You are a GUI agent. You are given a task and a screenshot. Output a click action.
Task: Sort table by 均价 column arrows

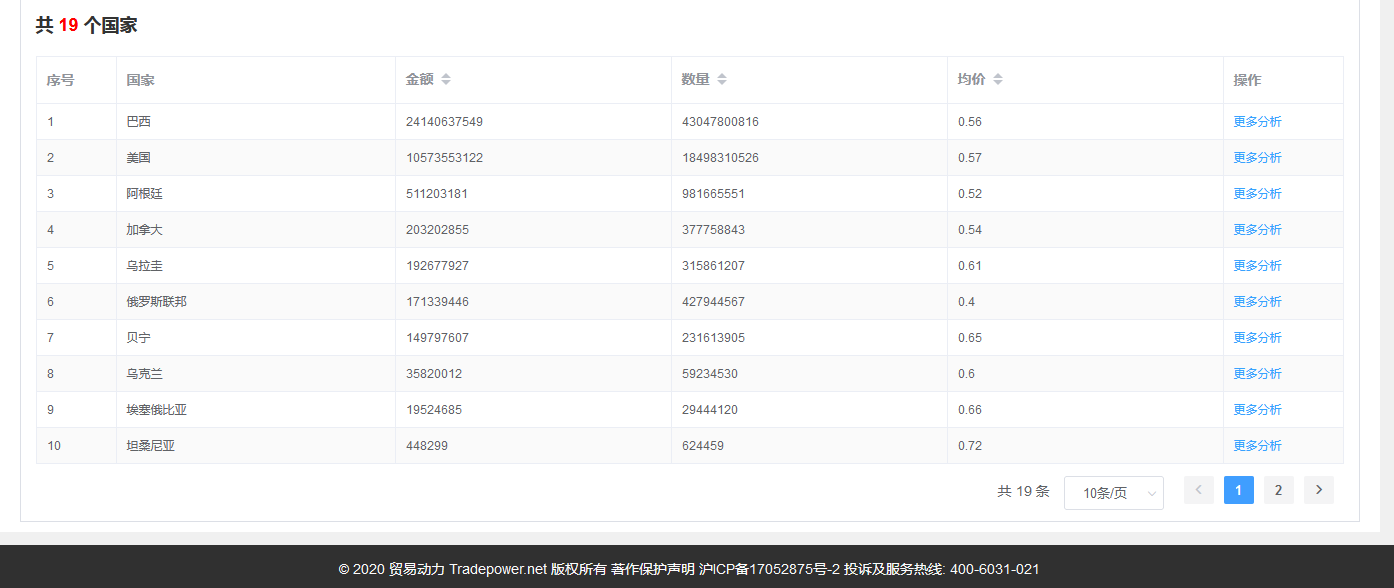[x=997, y=79]
